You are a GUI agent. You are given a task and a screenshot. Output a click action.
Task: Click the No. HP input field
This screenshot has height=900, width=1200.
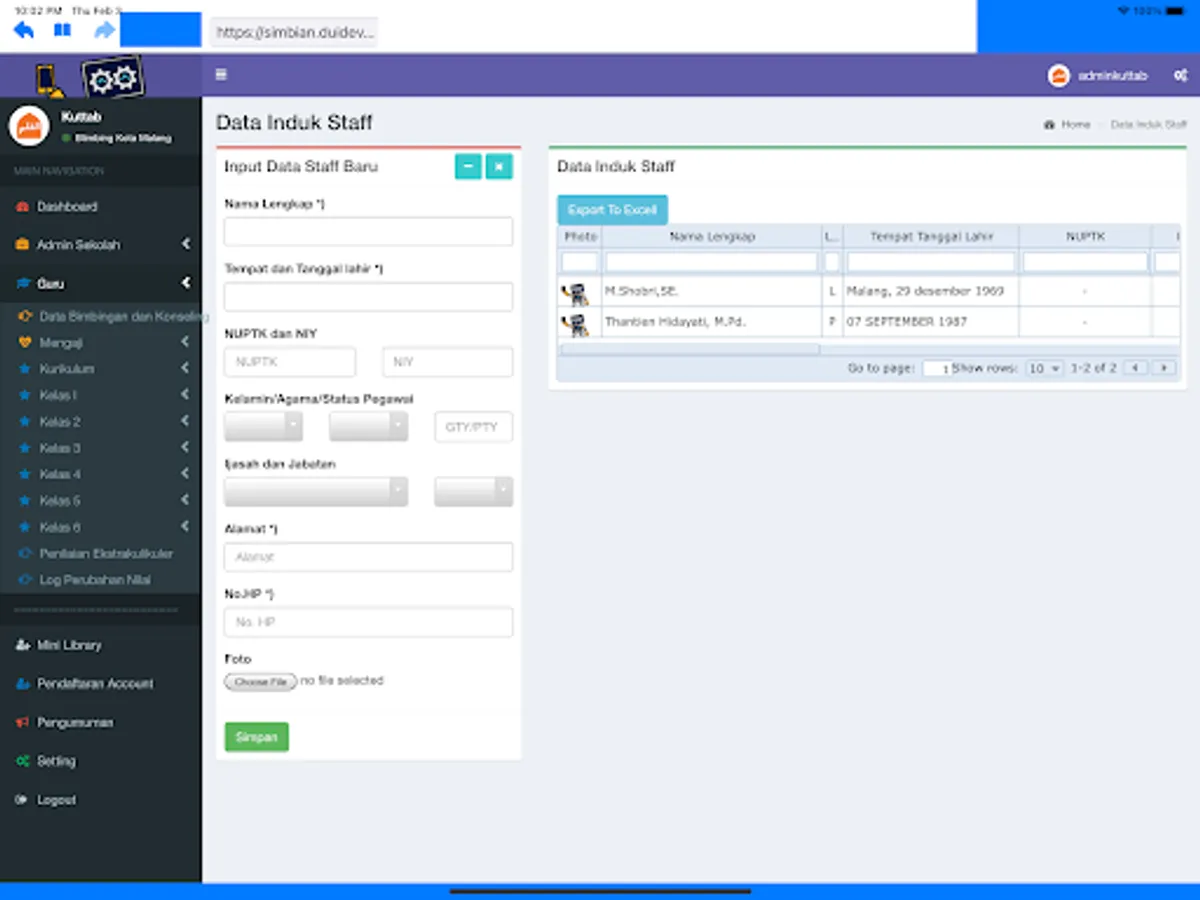coord(368,622)
